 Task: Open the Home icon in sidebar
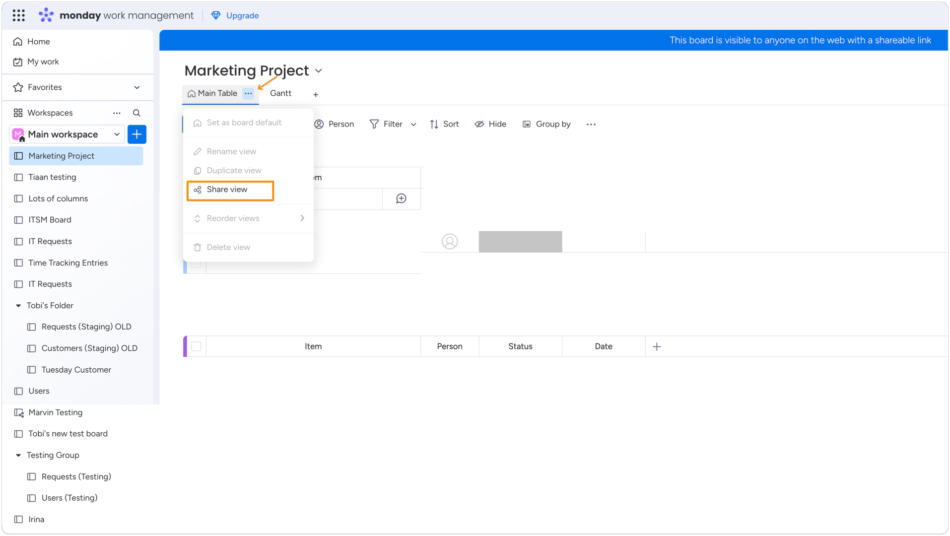18,41
